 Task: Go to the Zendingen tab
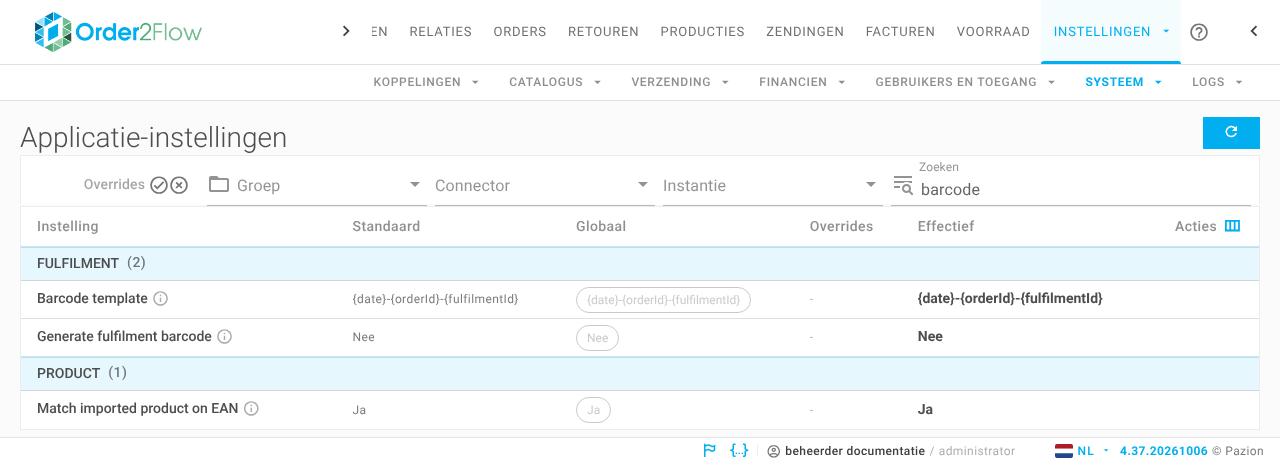(x=805, y=32)
